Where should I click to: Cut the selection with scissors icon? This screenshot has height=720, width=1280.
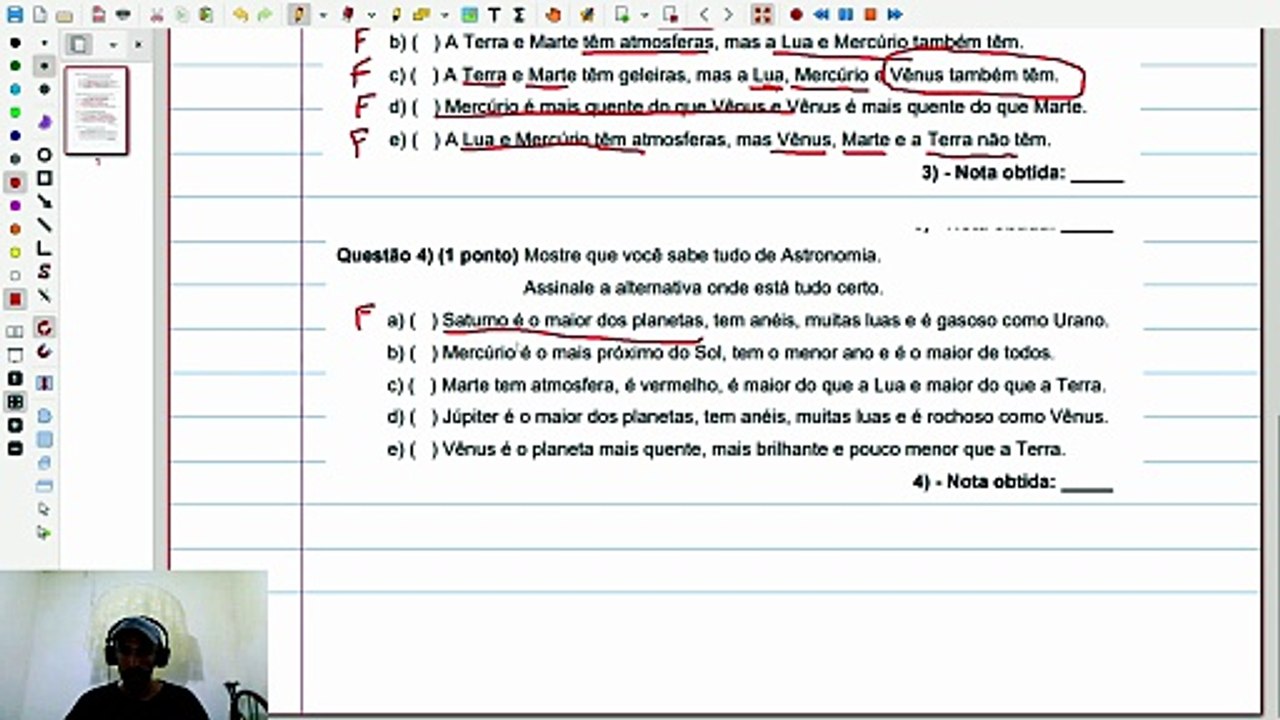point(157,15)
